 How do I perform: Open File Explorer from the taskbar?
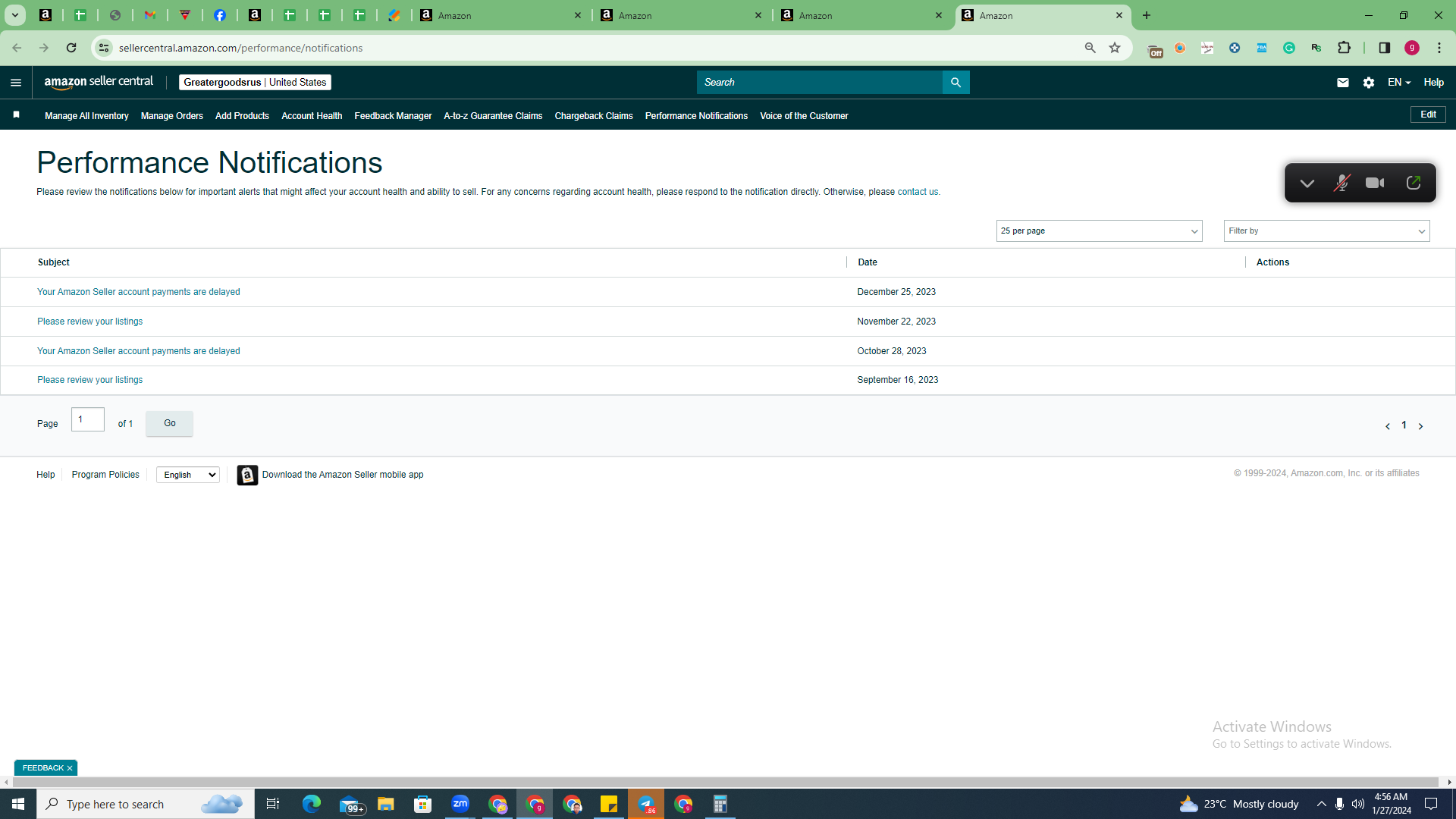(x=386, y=804)
